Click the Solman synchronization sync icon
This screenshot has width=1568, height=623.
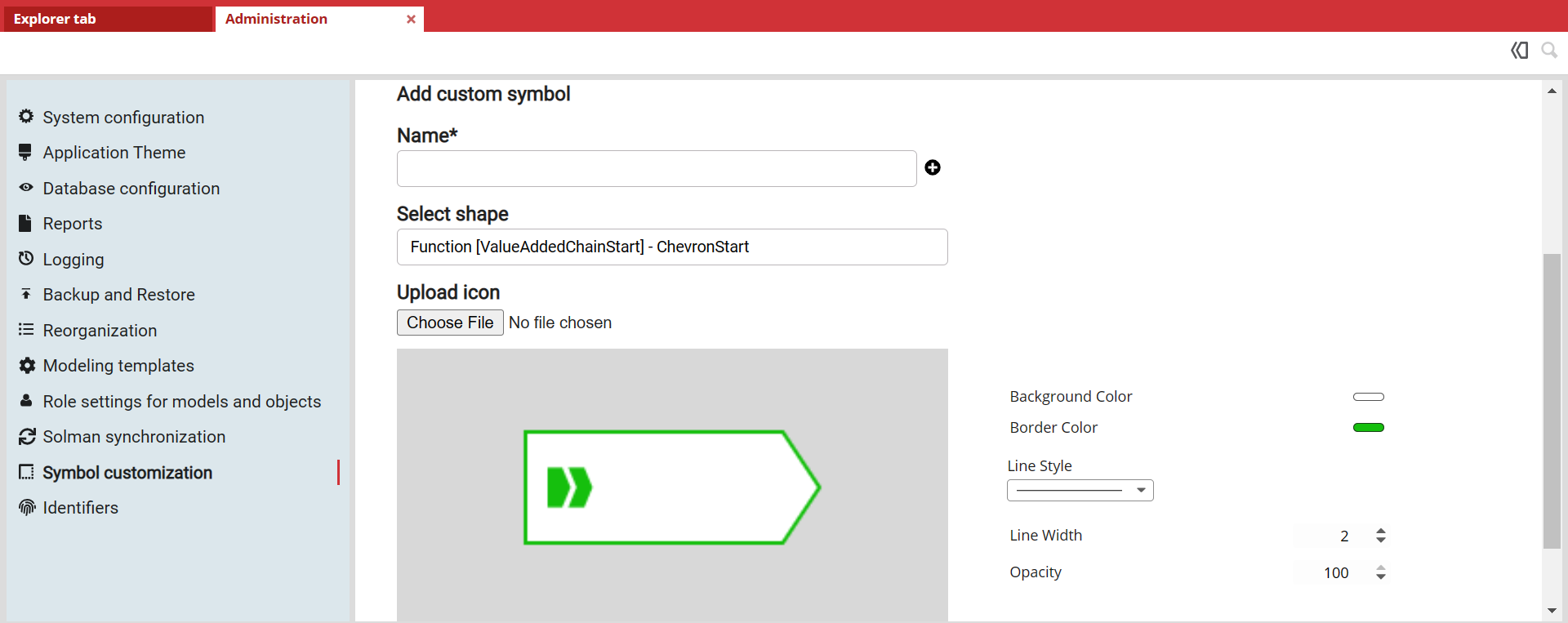click(27, 437)
